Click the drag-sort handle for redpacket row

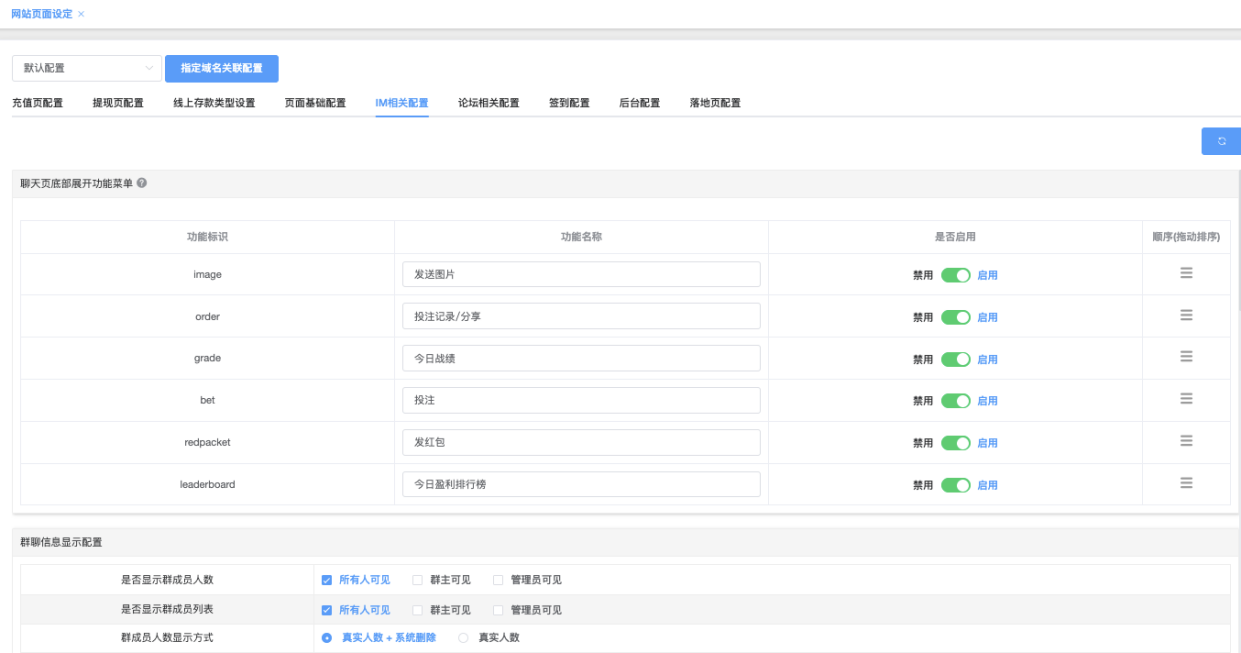(x=1186, y=441)
